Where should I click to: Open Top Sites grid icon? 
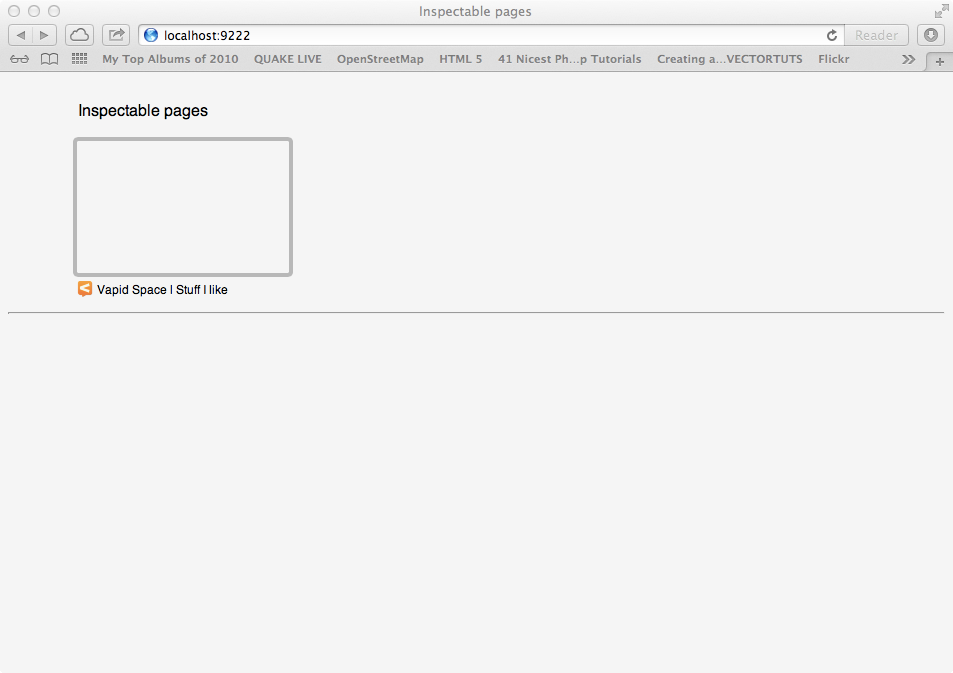pyautogui.click(x=79, y=59)
